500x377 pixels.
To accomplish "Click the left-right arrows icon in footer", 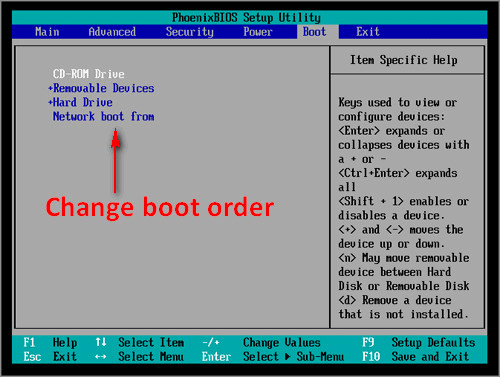I will coord(101,357).
